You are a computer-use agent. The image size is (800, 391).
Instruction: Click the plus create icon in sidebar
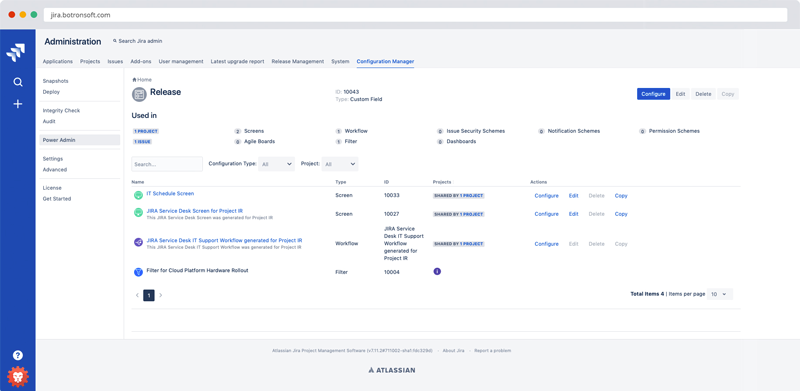point(18,104)
